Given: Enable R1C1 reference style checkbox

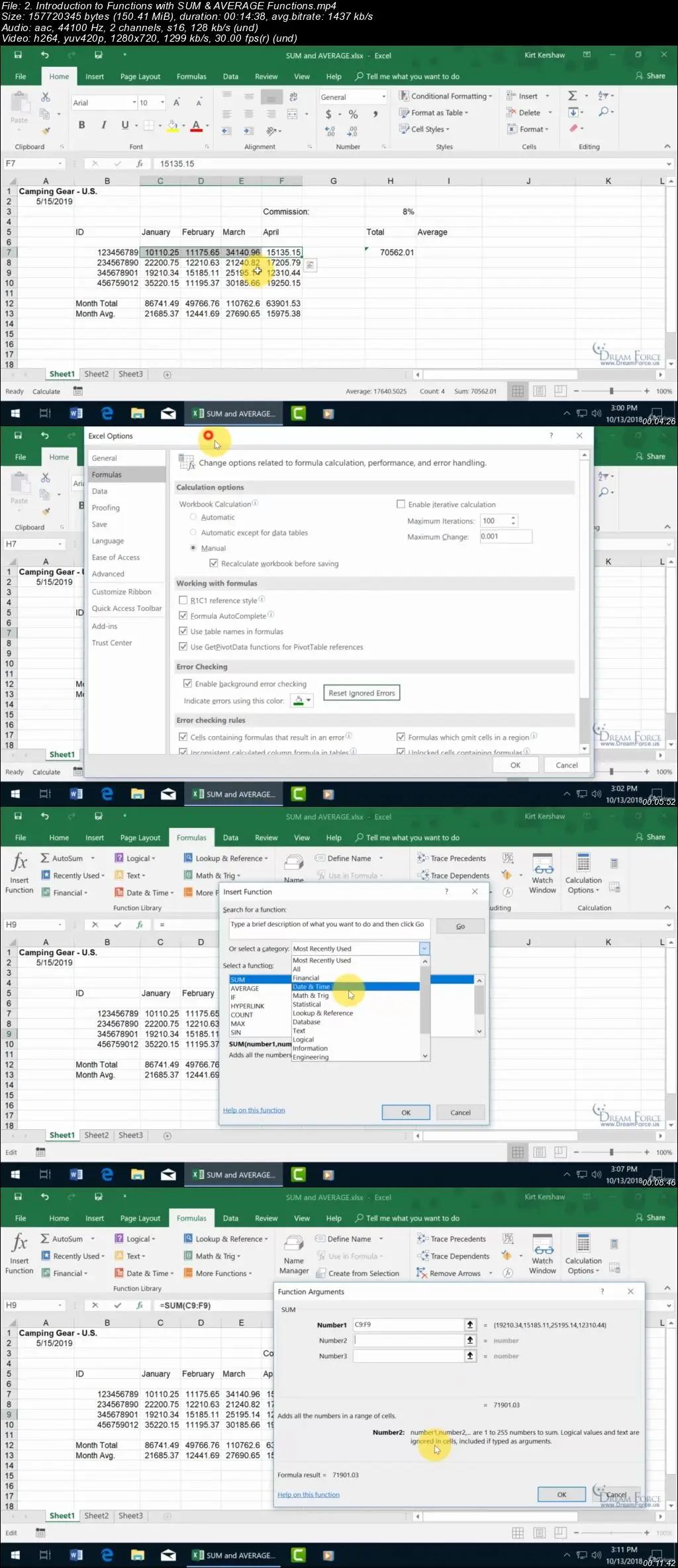Looking at the screenshot, I should coord(183,600).
